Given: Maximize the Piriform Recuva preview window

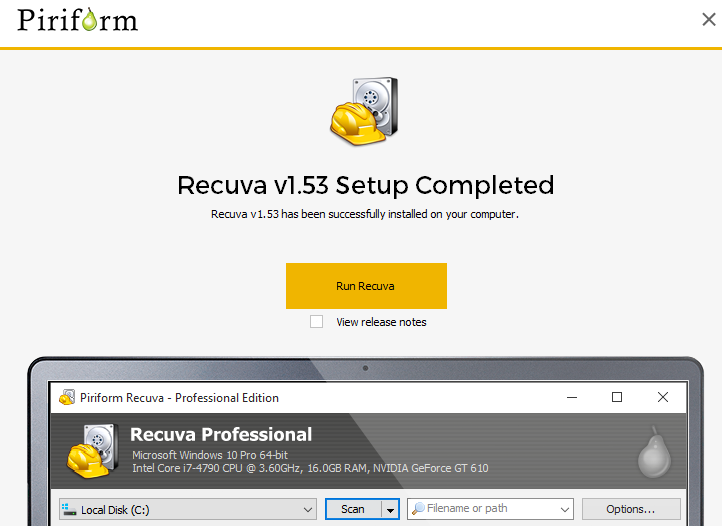Looking at the screenshot, I should click(617, 397).
